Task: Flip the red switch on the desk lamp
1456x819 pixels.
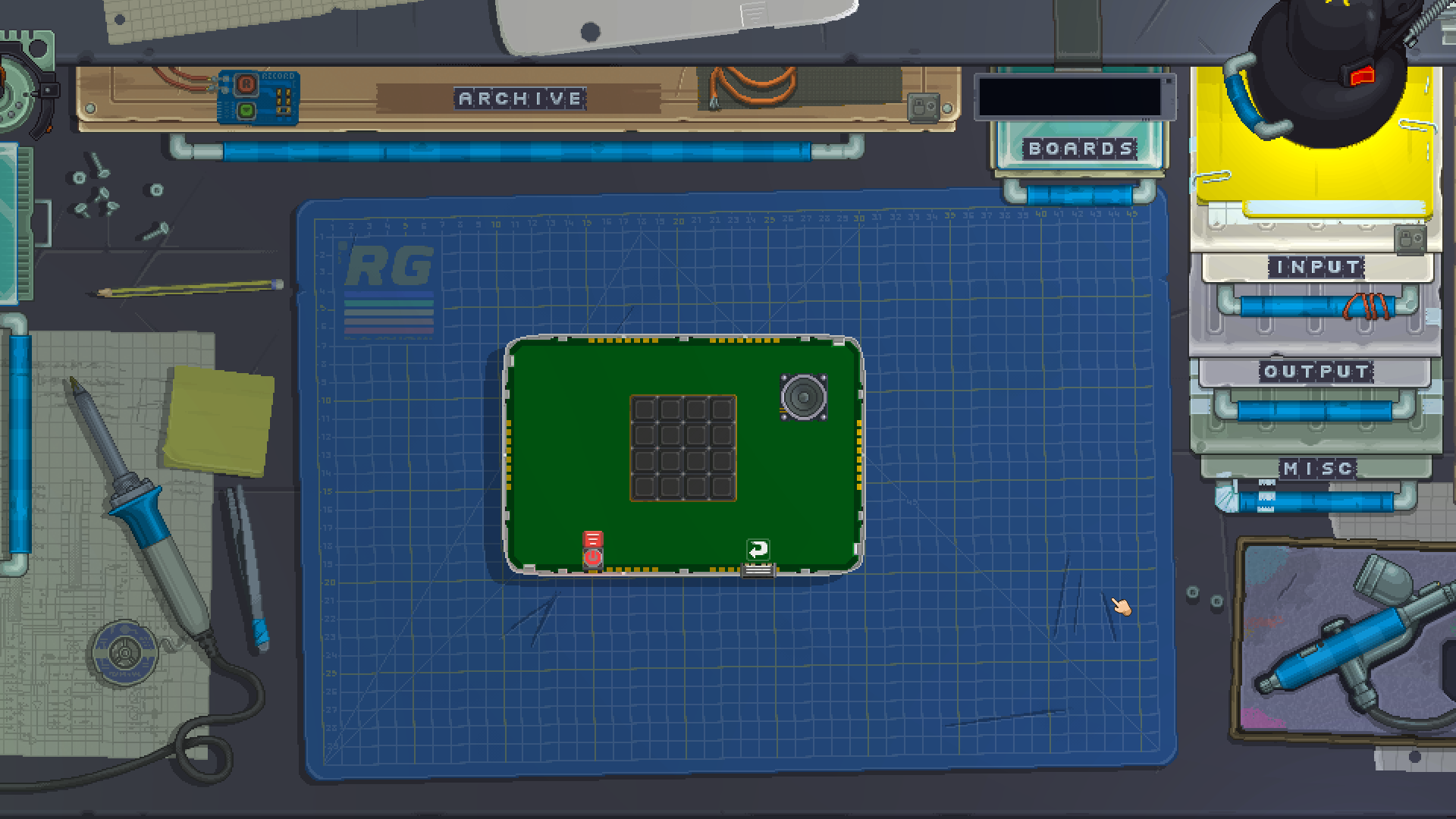Action: point(1362,74)
